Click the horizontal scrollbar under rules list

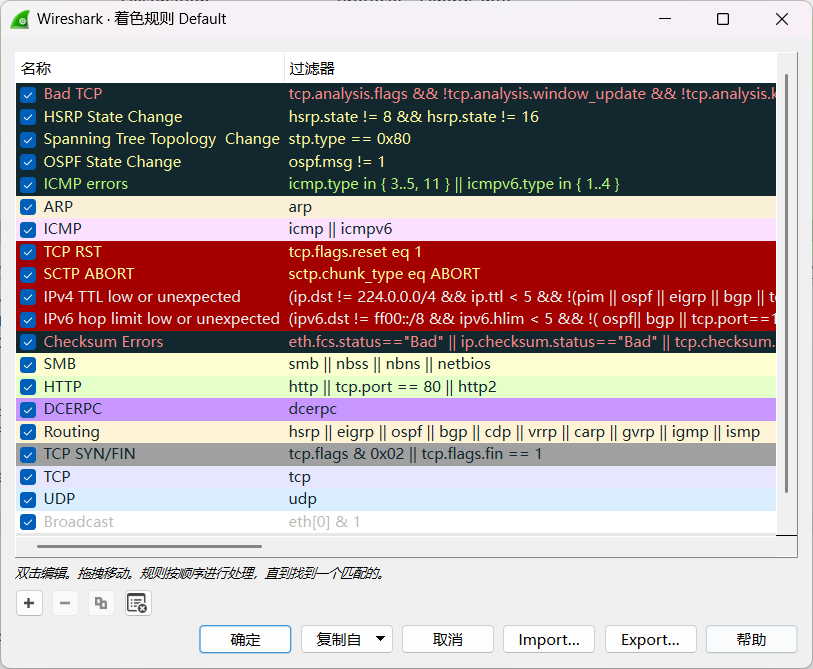click(x=149, y=546)
